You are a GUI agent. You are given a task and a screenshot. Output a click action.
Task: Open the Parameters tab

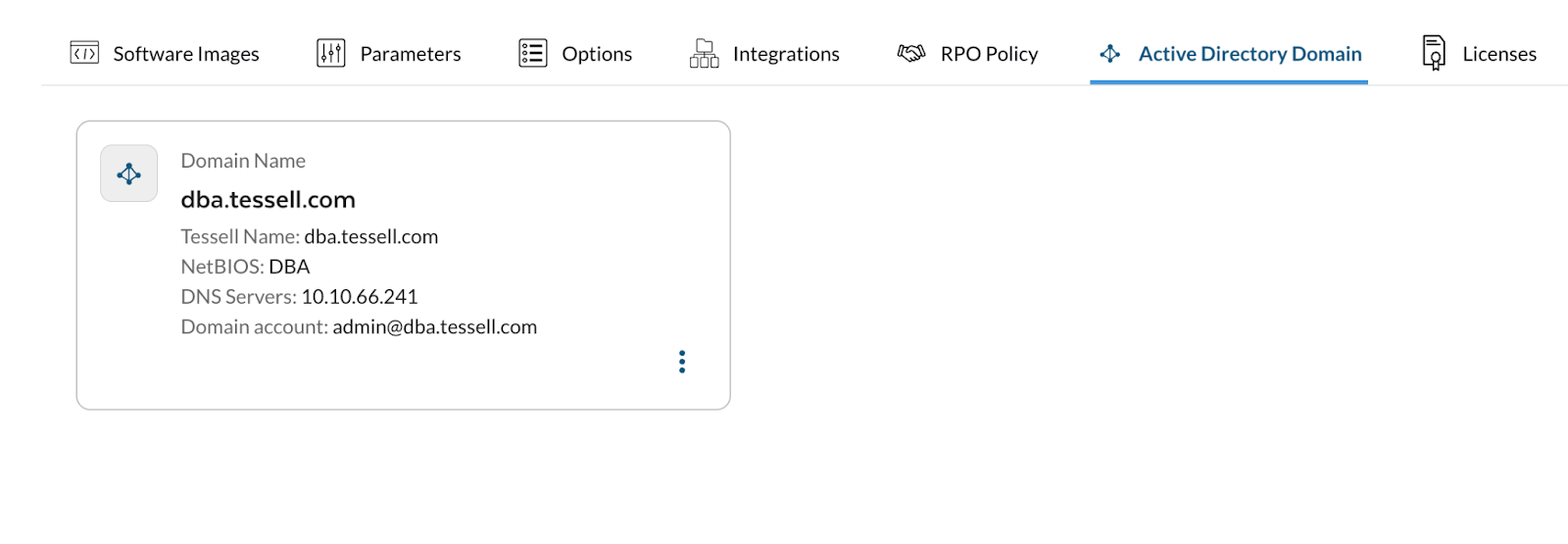click(x=411, y=54)
